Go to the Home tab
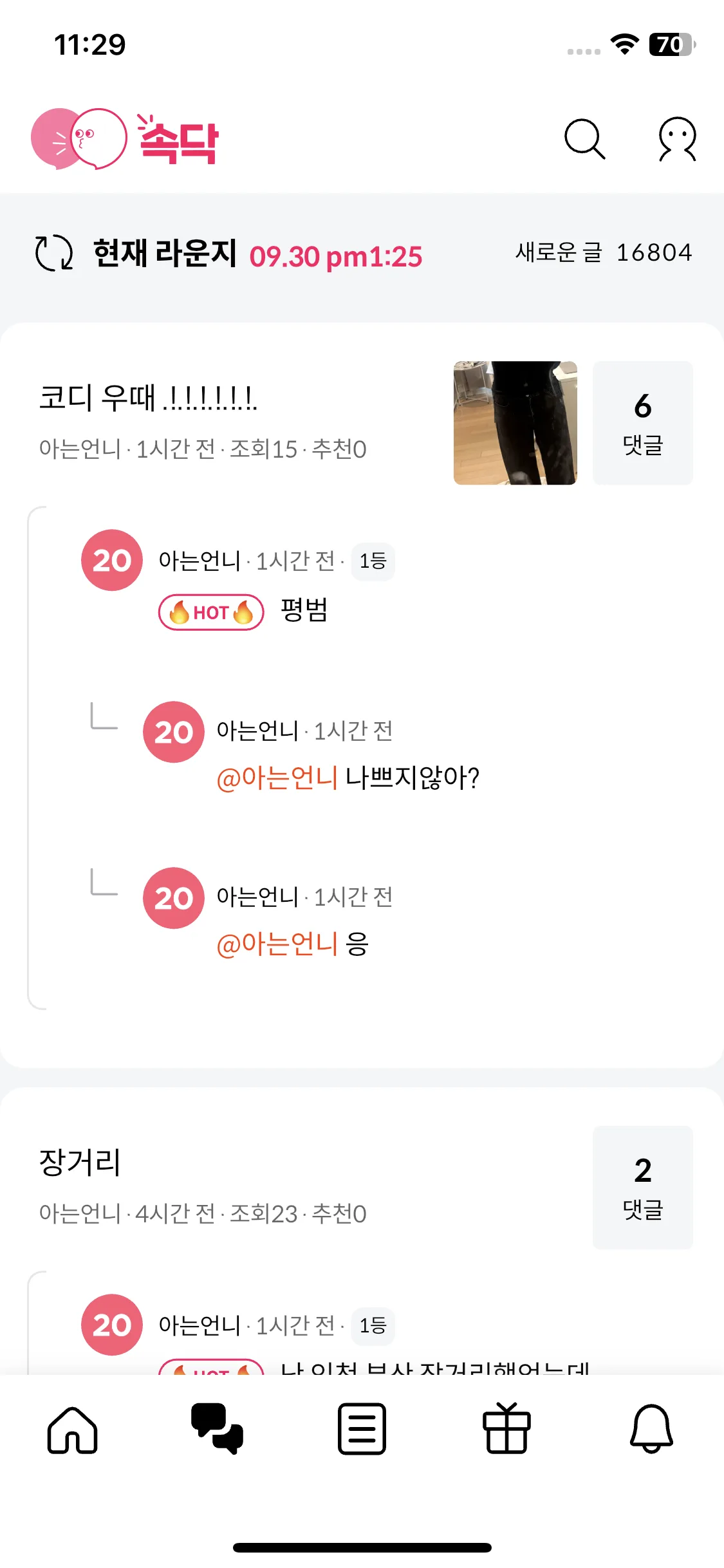The image size is (724, 1568). tap(72, 1430)
